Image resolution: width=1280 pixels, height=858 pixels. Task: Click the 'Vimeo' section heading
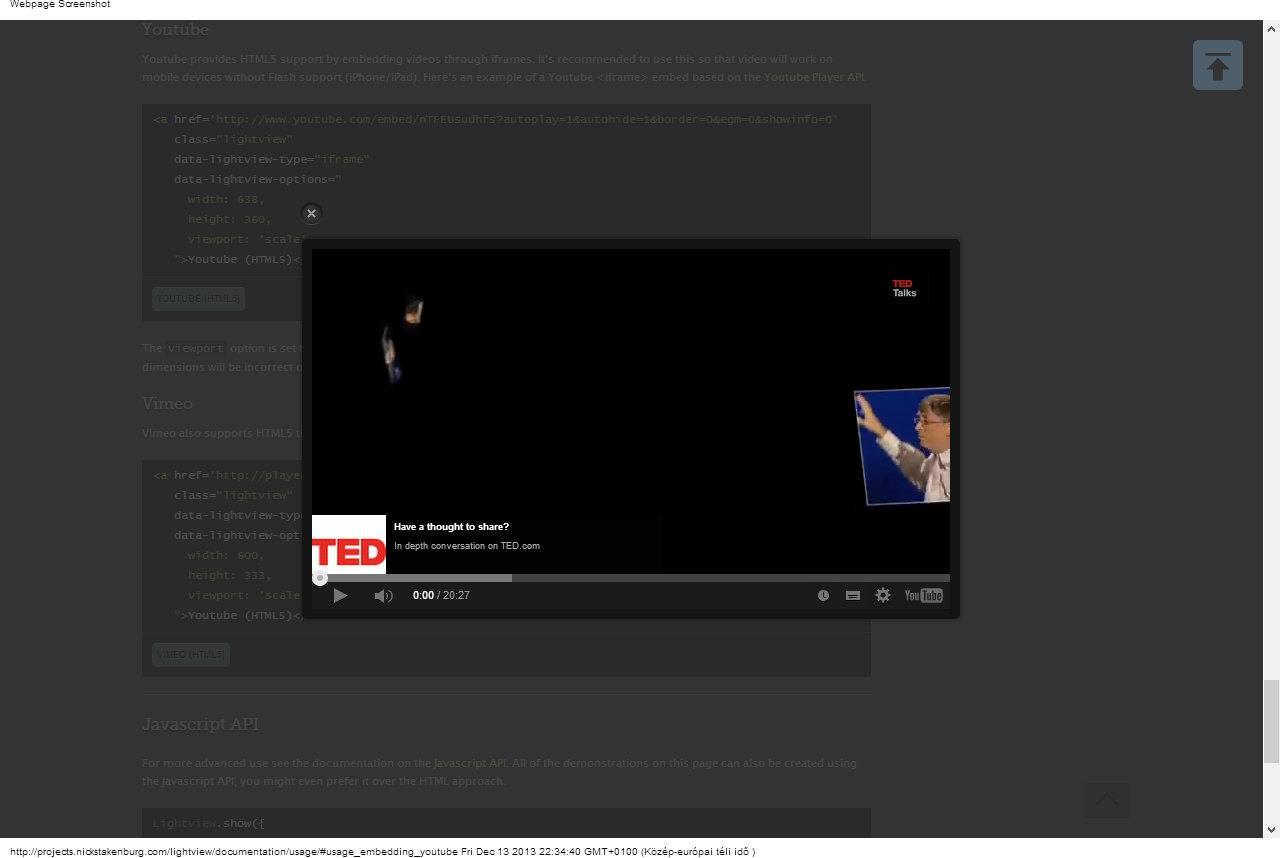167,403
